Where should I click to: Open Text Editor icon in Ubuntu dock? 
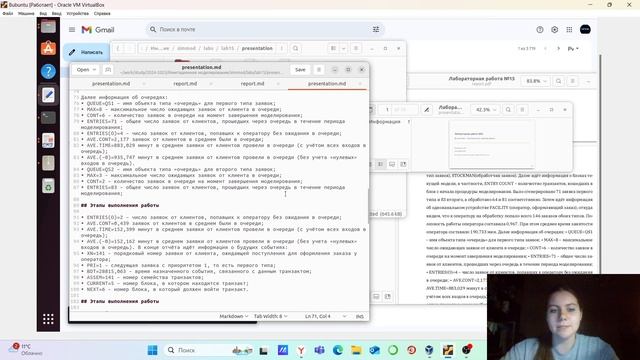[x=48, y=95]
